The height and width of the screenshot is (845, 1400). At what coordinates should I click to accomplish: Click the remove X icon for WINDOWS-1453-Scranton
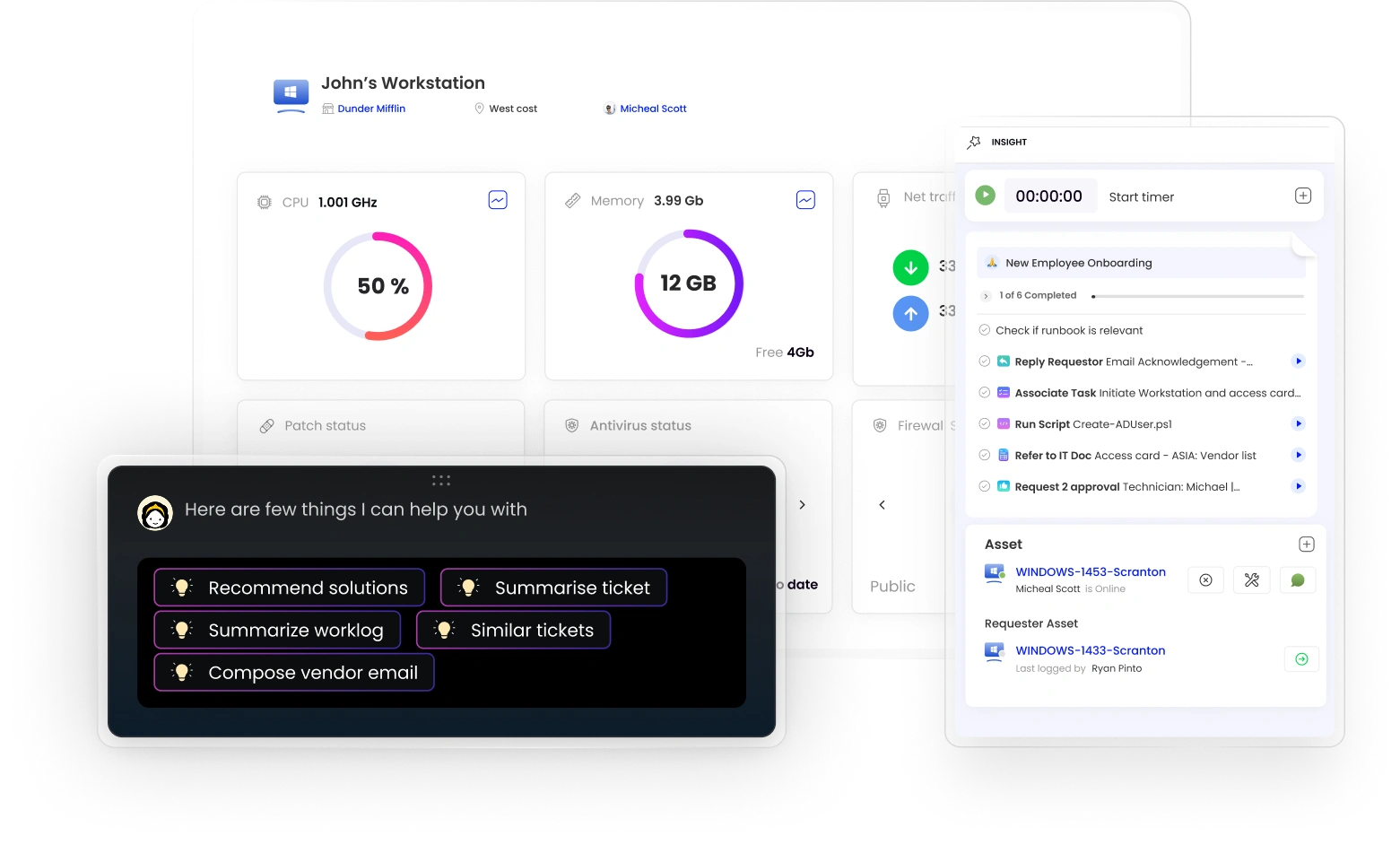[x=1205, y=580]
